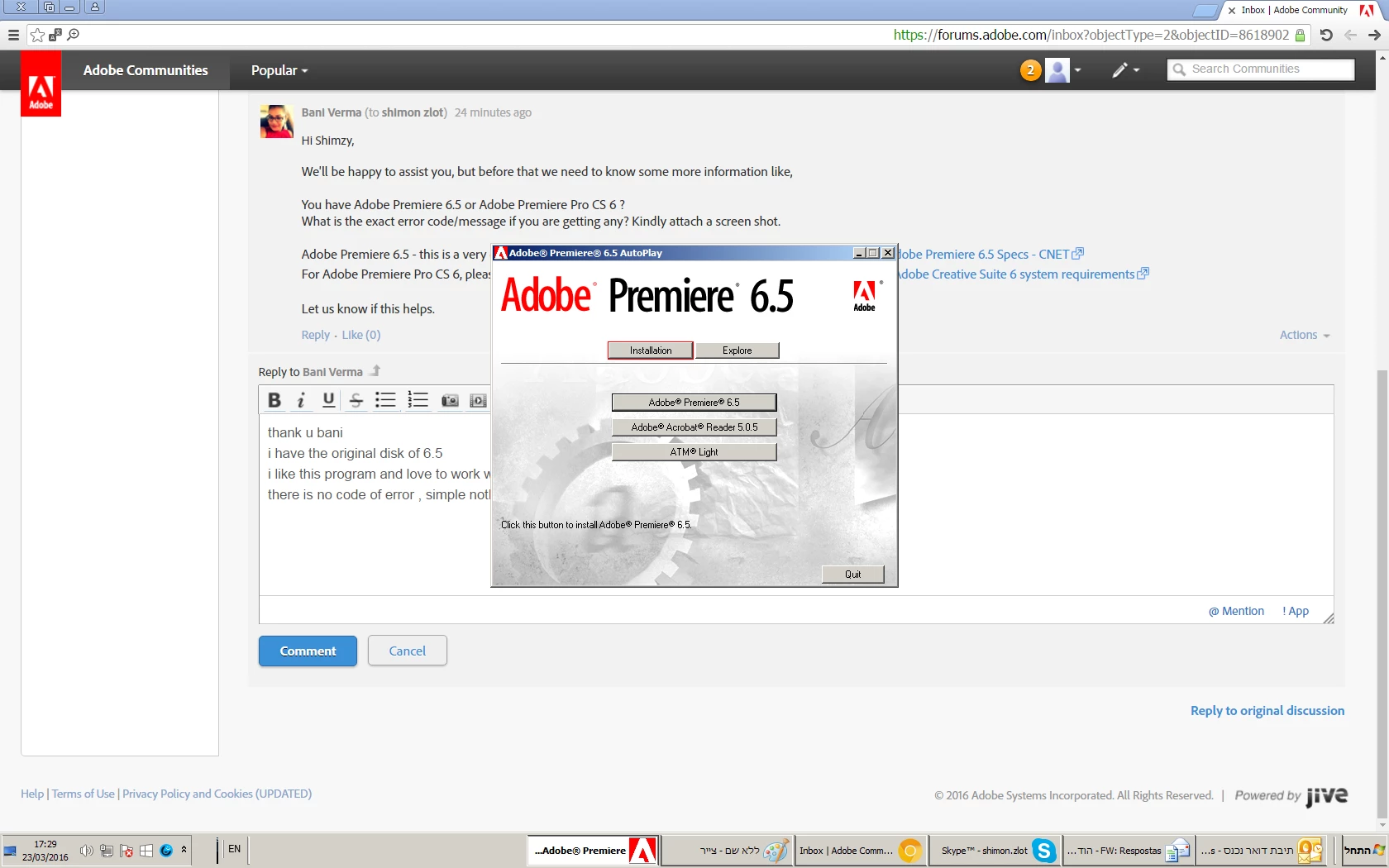Open the pencil create dropdown
The image size is (1389, 868).
tap(1126, 70)
